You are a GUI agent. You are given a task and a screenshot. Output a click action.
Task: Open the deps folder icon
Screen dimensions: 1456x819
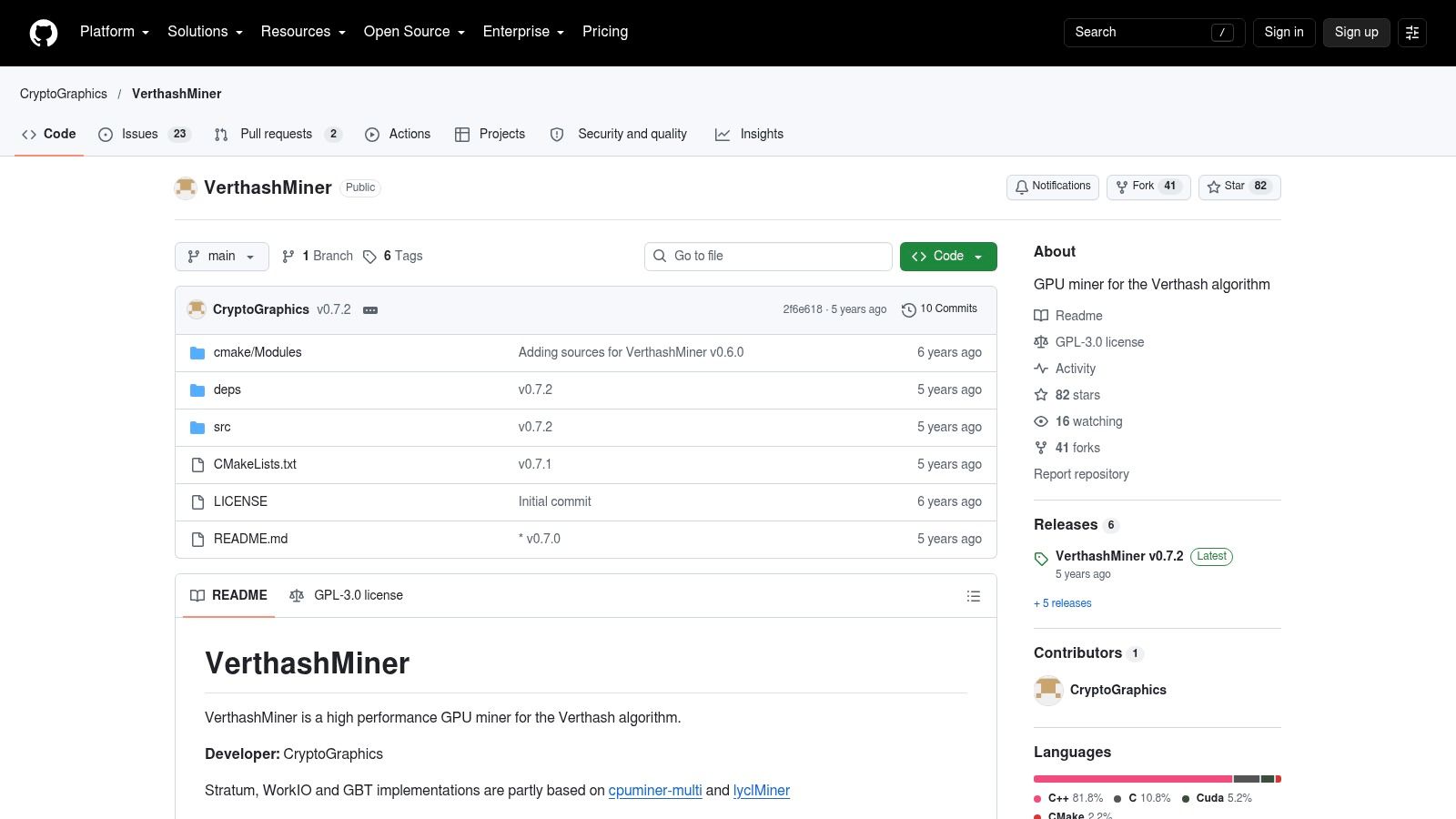pyautogui.click(x=197, y=390)
